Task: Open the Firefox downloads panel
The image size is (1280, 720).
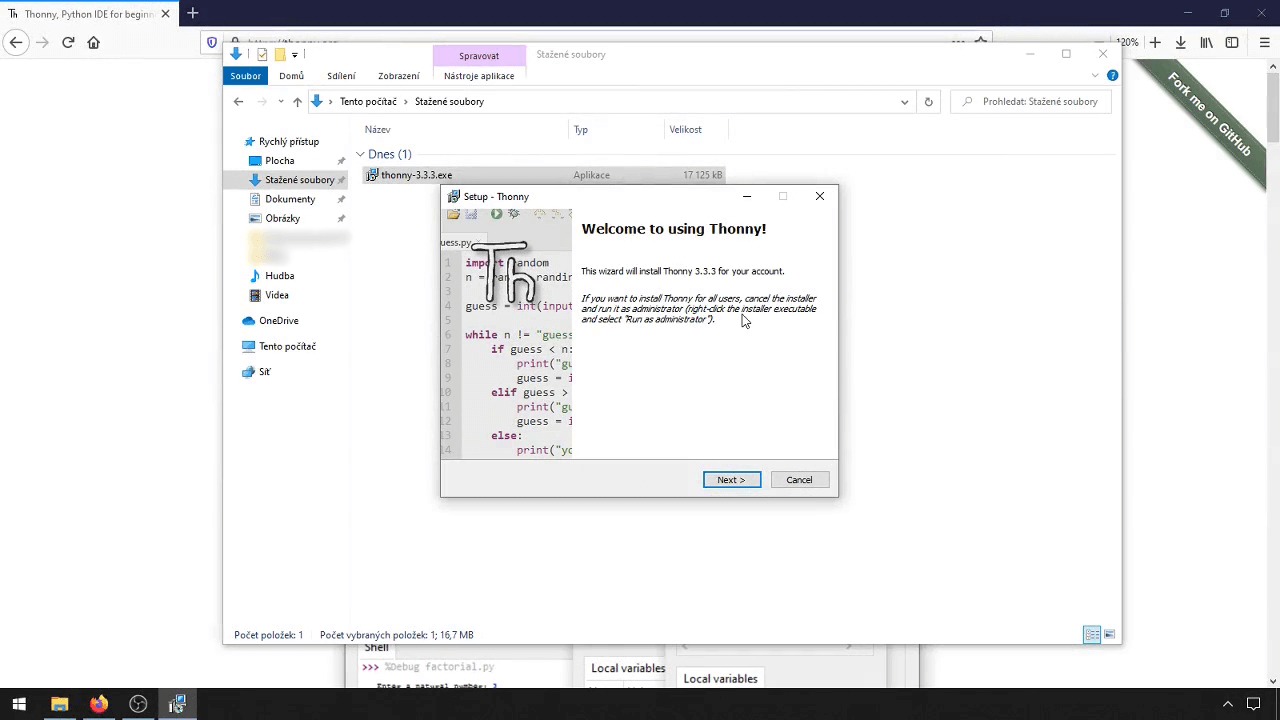Action: pos(1181,42)
